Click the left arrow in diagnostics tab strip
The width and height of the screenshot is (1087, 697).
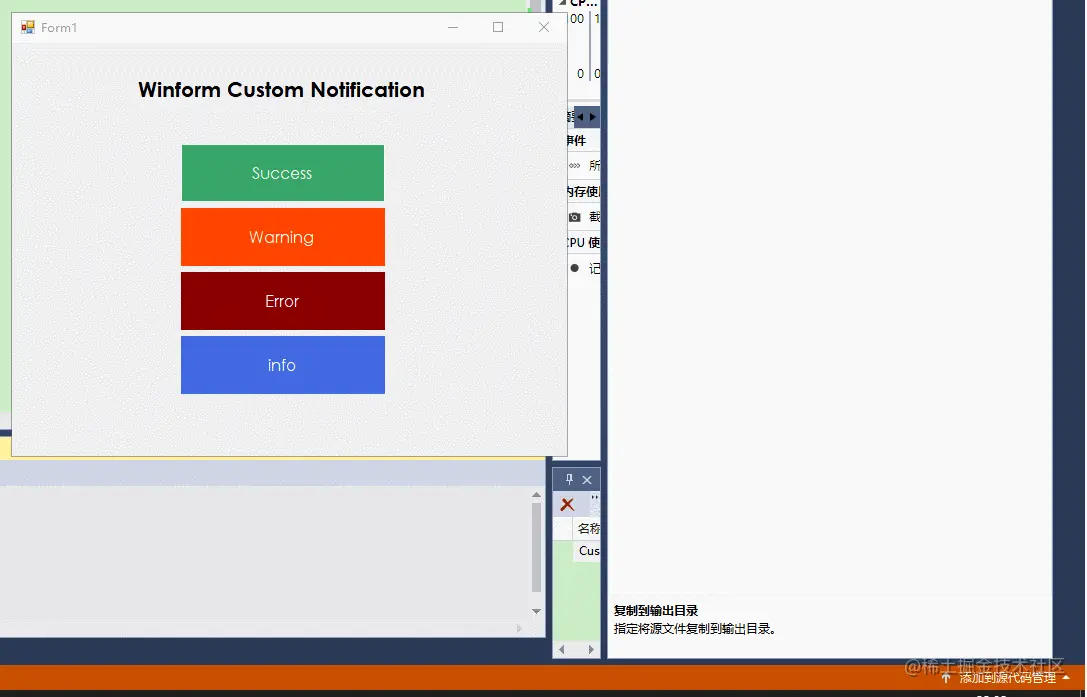click(580, 117)
